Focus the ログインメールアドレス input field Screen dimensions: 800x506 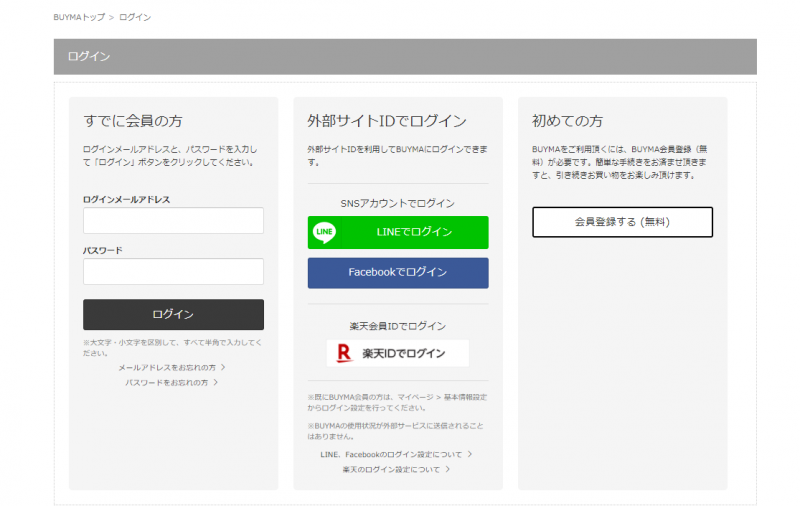coord(173,221)
